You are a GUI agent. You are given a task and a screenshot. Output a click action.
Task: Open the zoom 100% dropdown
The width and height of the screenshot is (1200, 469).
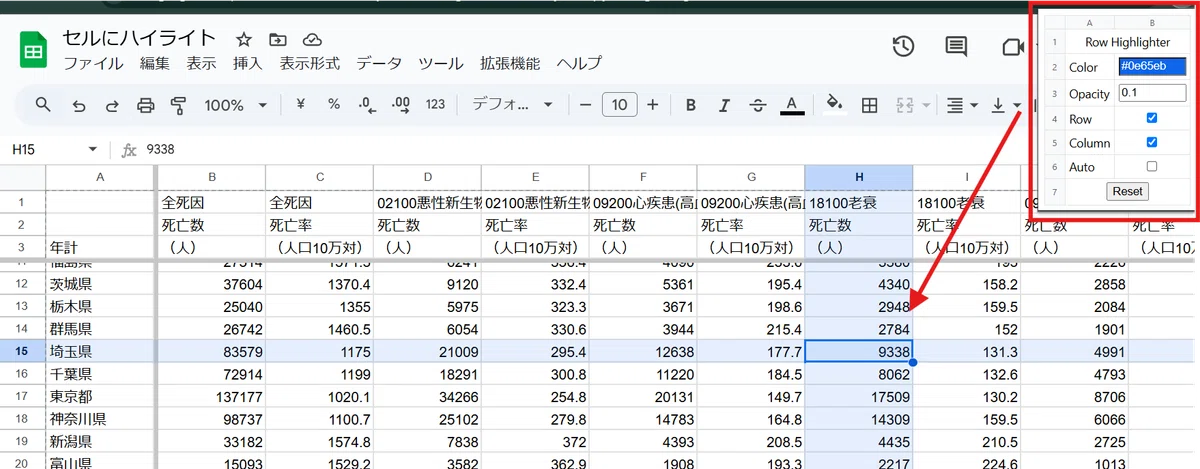(236, 105)
